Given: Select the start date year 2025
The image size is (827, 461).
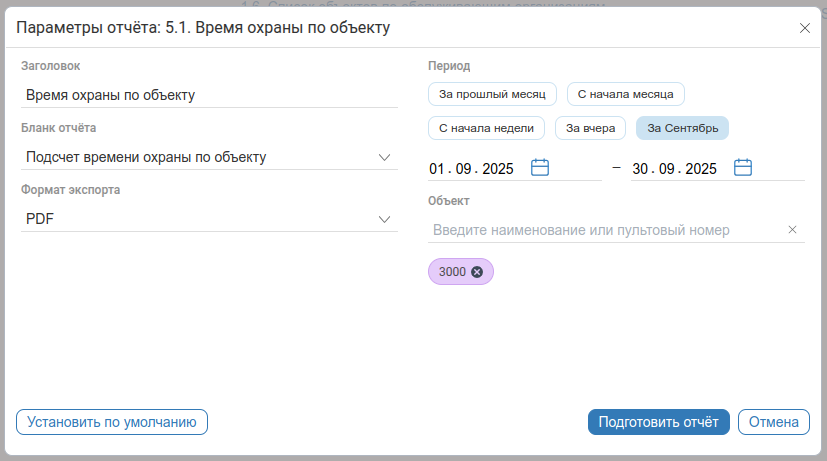Looking at the screenshot, I should click(x=497, y=169).
